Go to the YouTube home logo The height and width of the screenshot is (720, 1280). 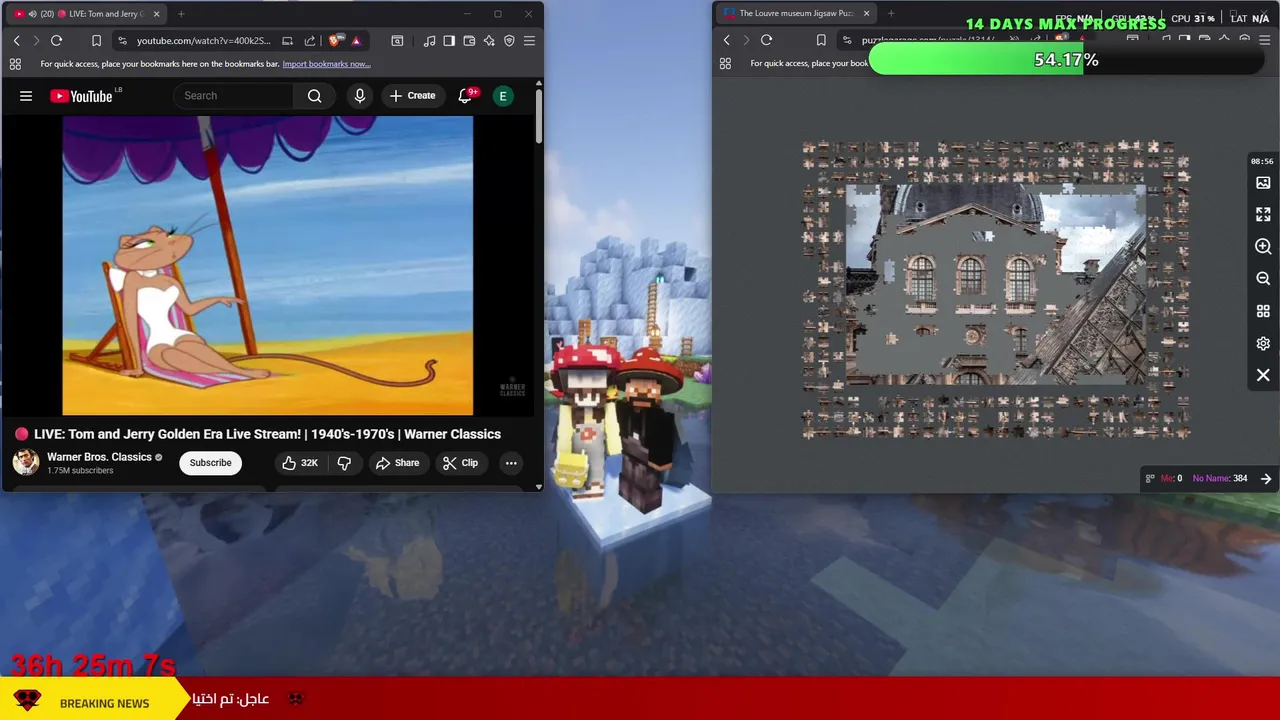81,96
